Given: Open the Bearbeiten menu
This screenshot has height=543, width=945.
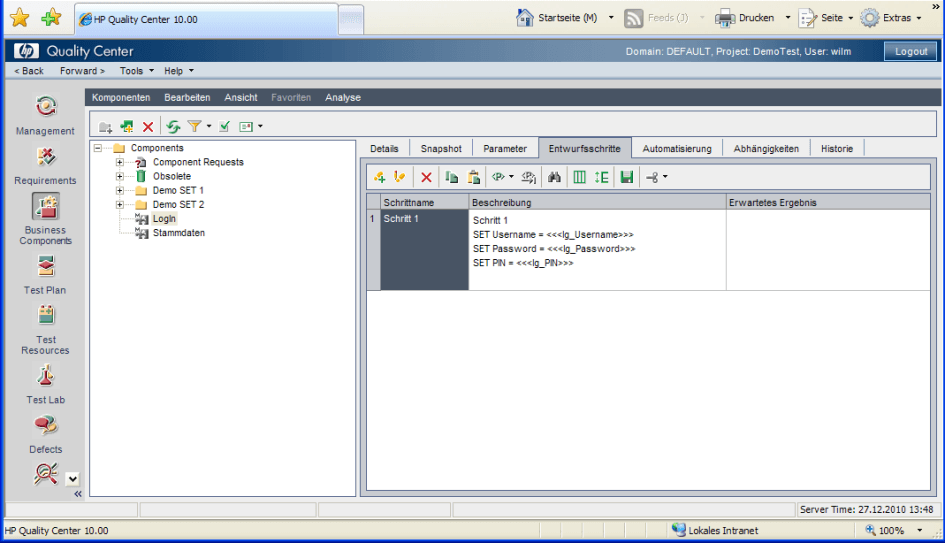Looking at the screenshot, I should 187,98.
